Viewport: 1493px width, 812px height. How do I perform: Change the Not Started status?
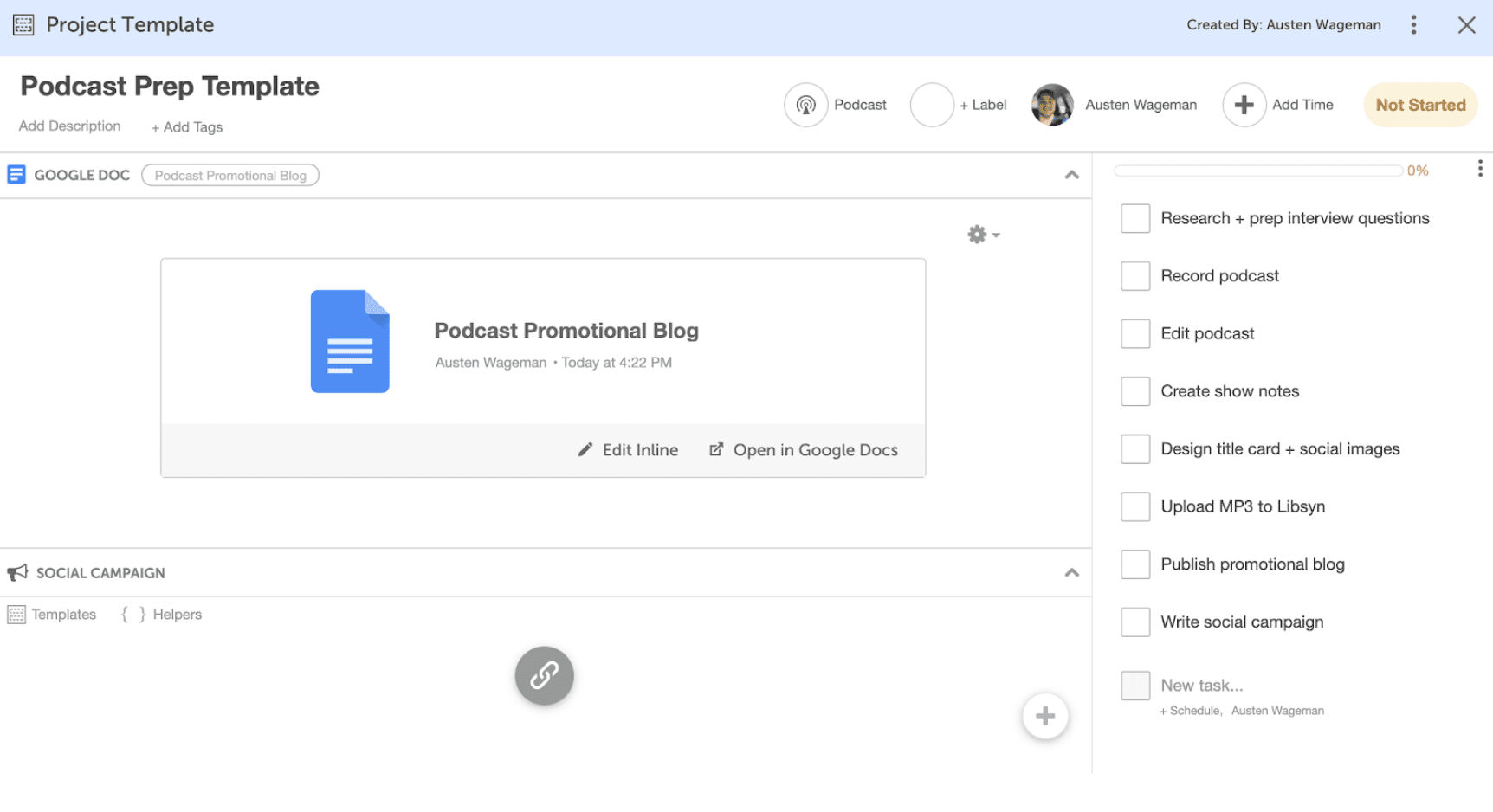tap(1420, 105)
